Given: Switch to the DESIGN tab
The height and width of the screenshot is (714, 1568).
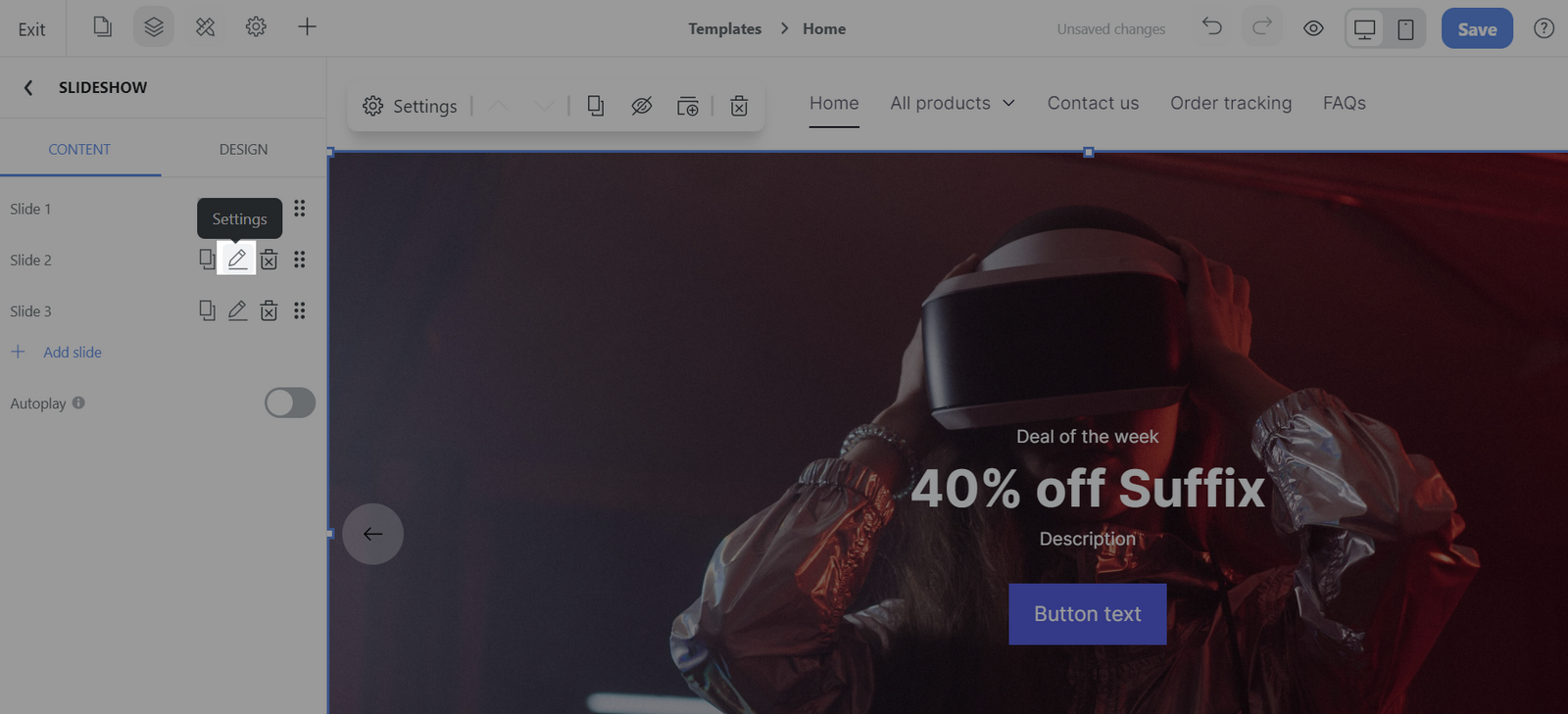Looking at the screenshot, I should (x=243, y=149).
